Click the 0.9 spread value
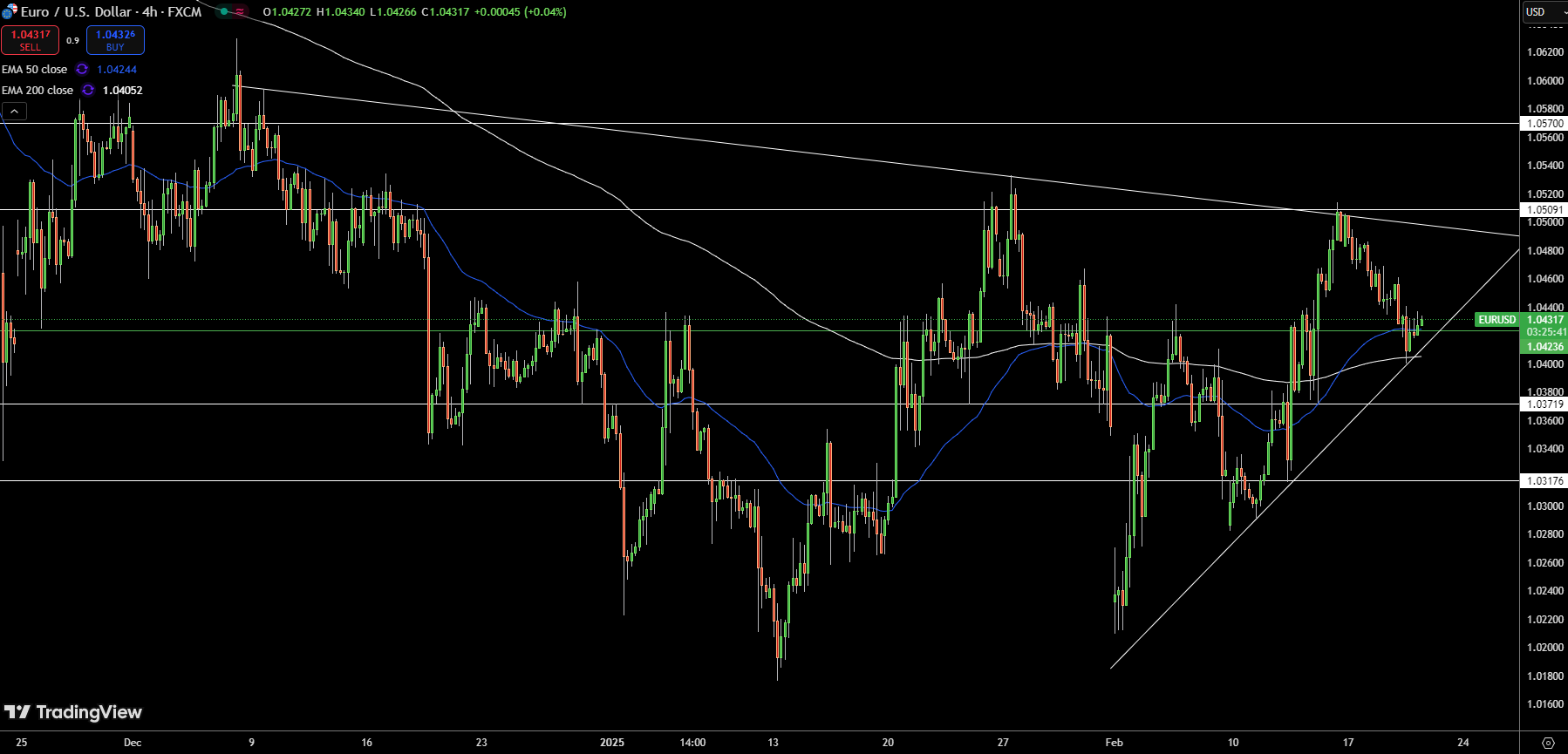This screenshot has width=1568, height=754. click(x=72, y=40)
